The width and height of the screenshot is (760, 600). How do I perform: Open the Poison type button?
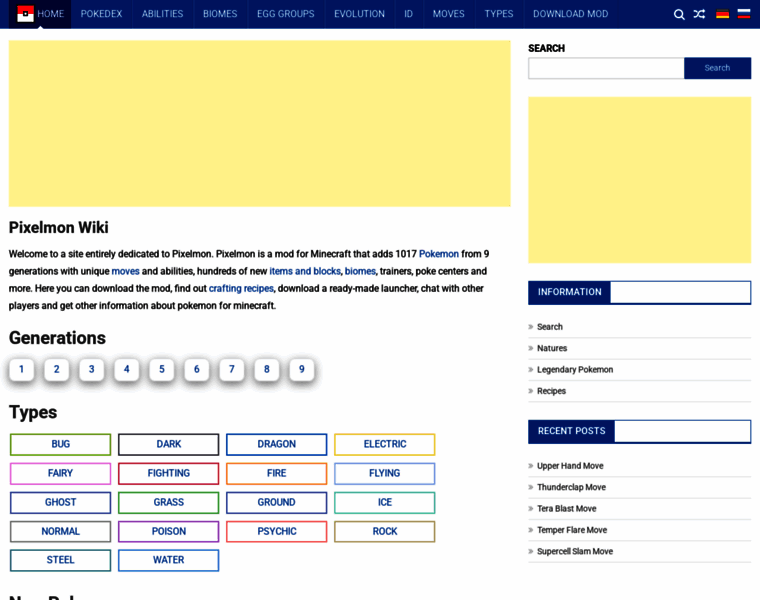pyautogui.click(x=169, y=532)
